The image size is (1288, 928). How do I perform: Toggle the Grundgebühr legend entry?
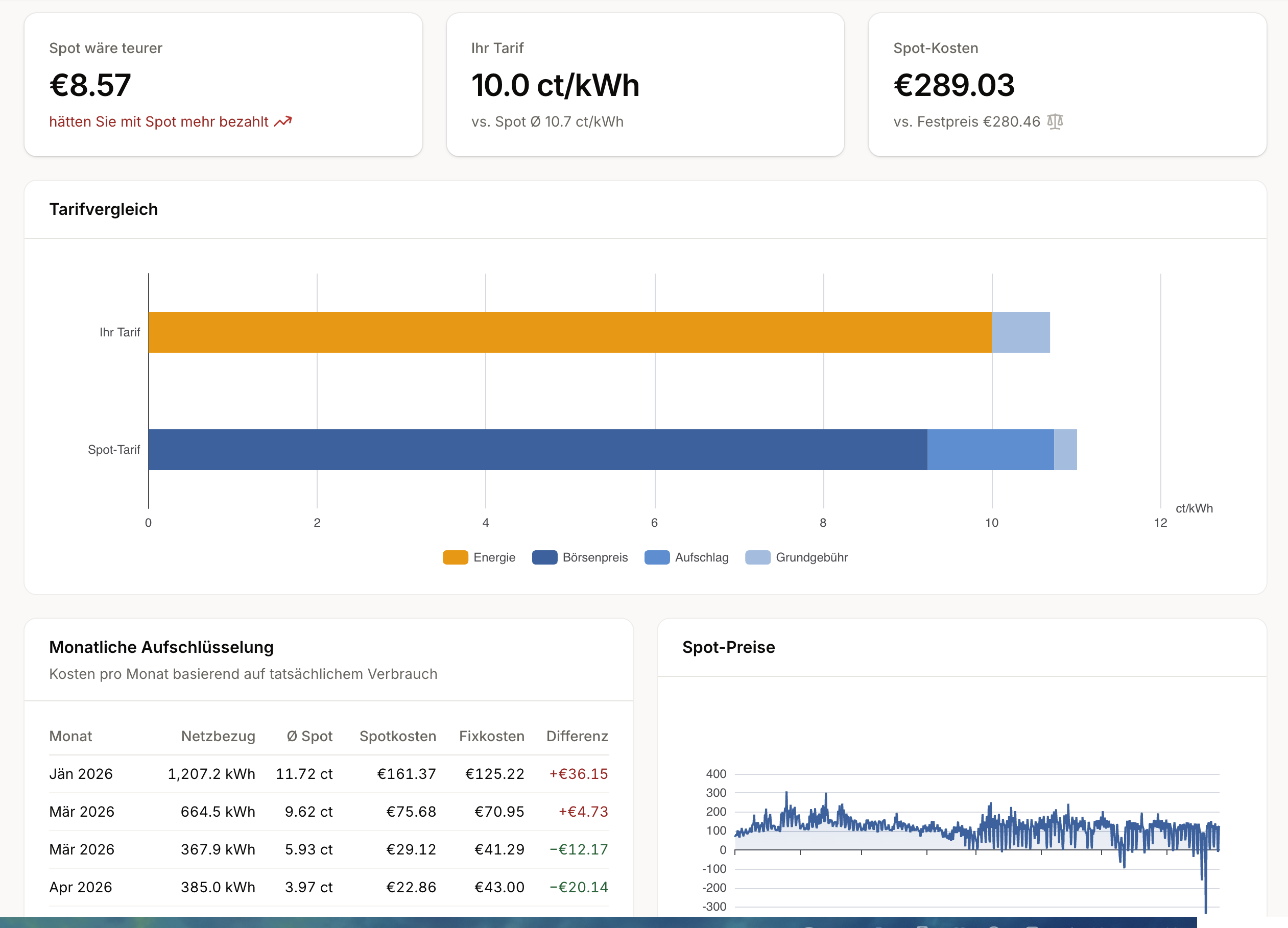click(796, 557)
